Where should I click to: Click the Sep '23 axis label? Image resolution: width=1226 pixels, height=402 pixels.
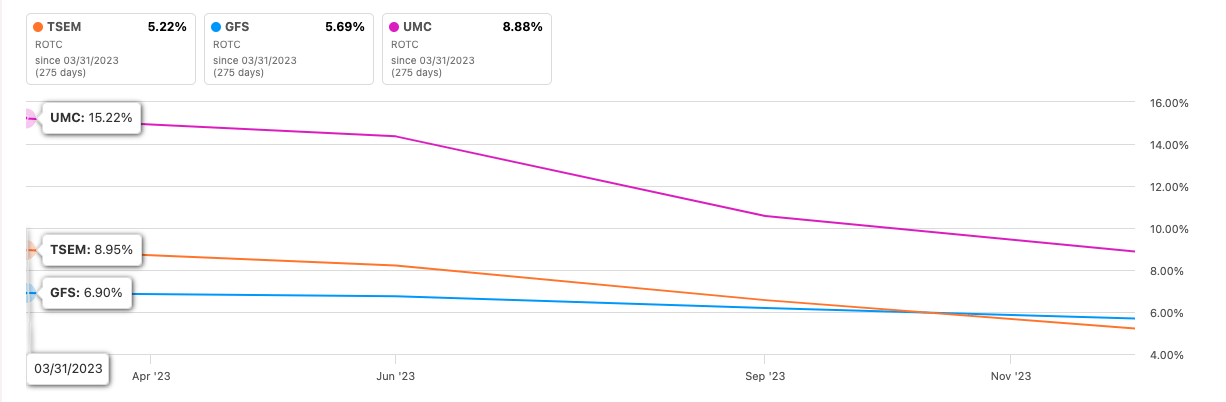[x=764, y=376]
